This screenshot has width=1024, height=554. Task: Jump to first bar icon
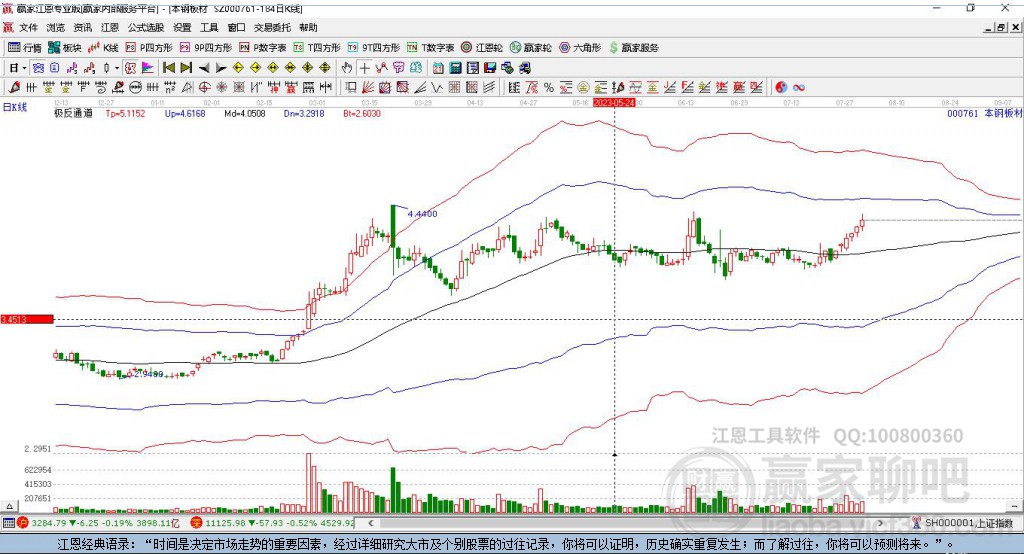[168, 68]
